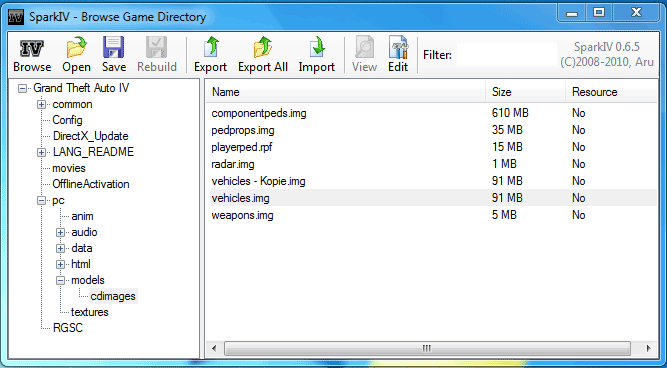Collapse the models folder
Screen dimensions: 667x368
tap(60, 280)
